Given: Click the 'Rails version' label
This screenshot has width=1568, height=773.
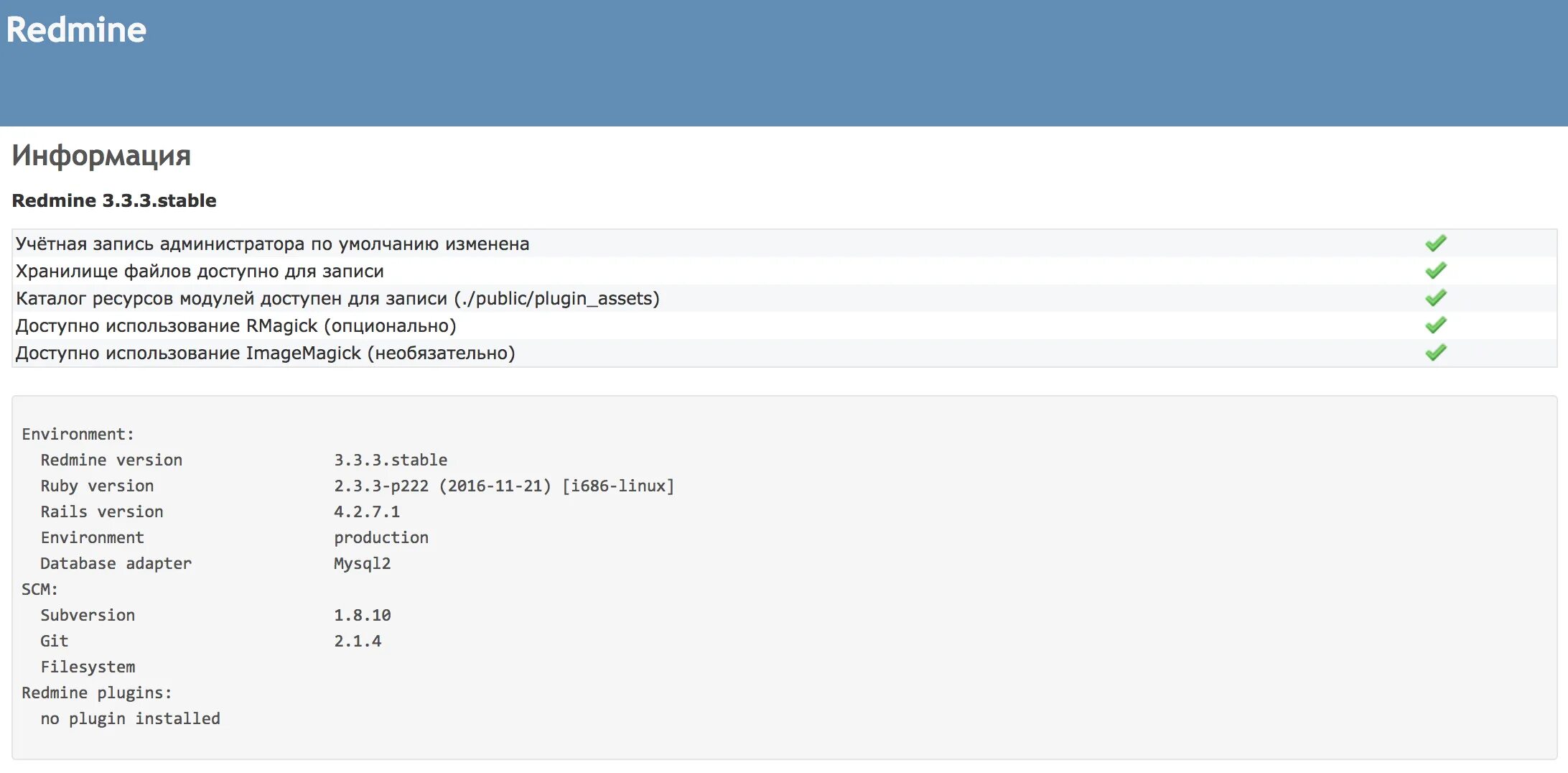Looking at the screenshot, I should click(x=102, y=512).
